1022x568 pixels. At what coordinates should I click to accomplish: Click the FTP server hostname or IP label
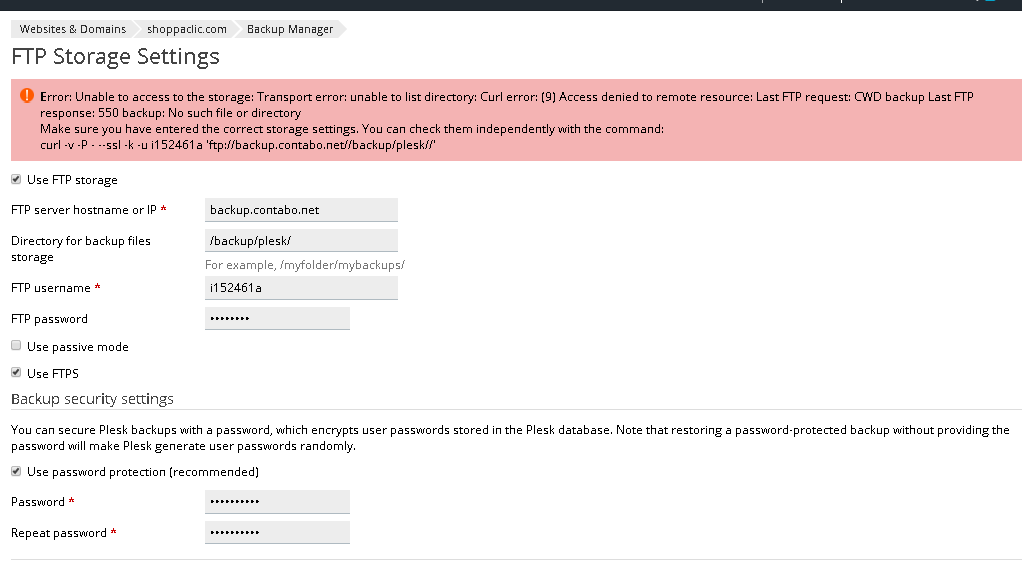84,210
